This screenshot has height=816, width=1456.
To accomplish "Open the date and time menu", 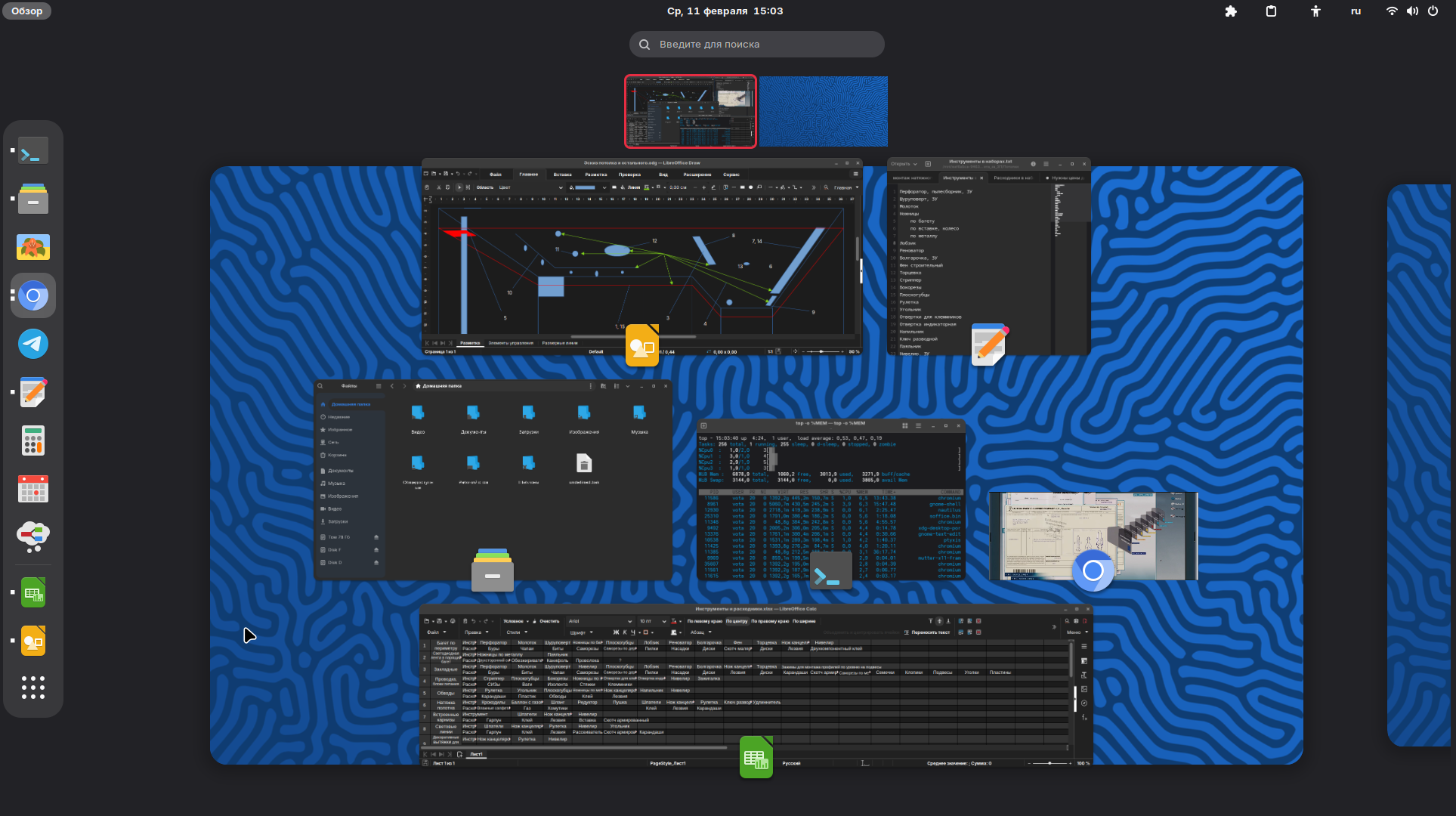I will coord(725,11).
